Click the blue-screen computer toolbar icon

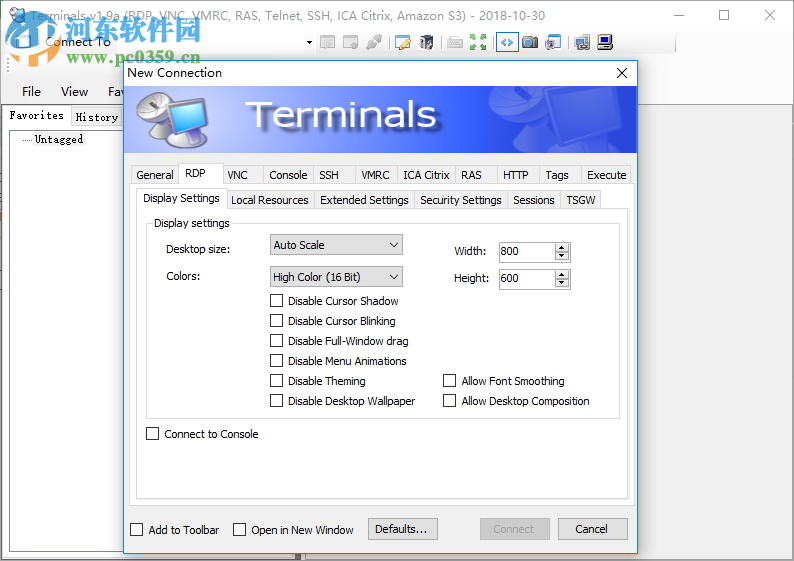pyautogui.click(x=605, y=43)
